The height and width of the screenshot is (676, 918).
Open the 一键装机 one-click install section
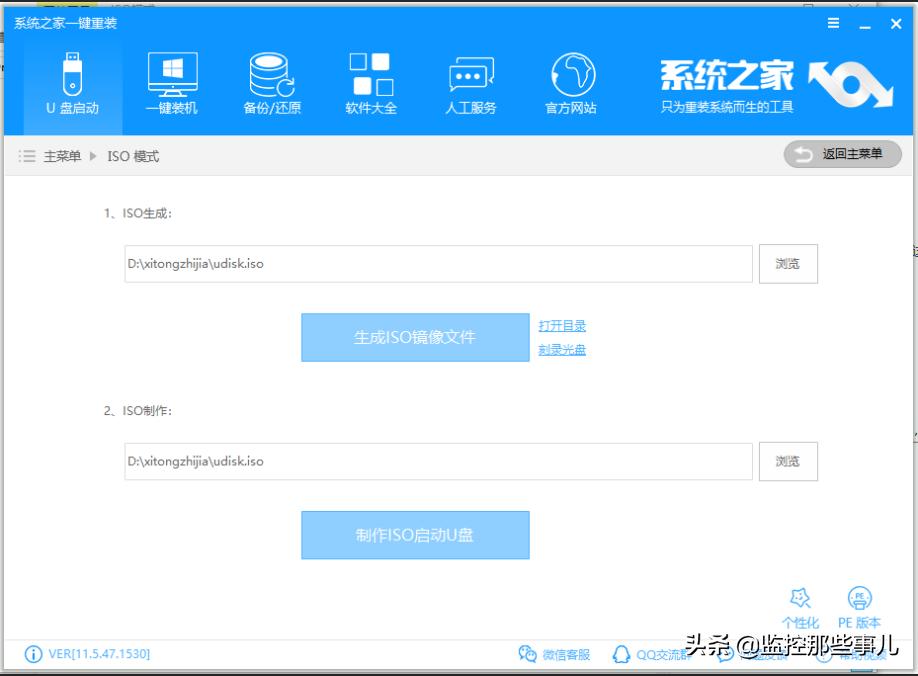(x=175, y=84)
